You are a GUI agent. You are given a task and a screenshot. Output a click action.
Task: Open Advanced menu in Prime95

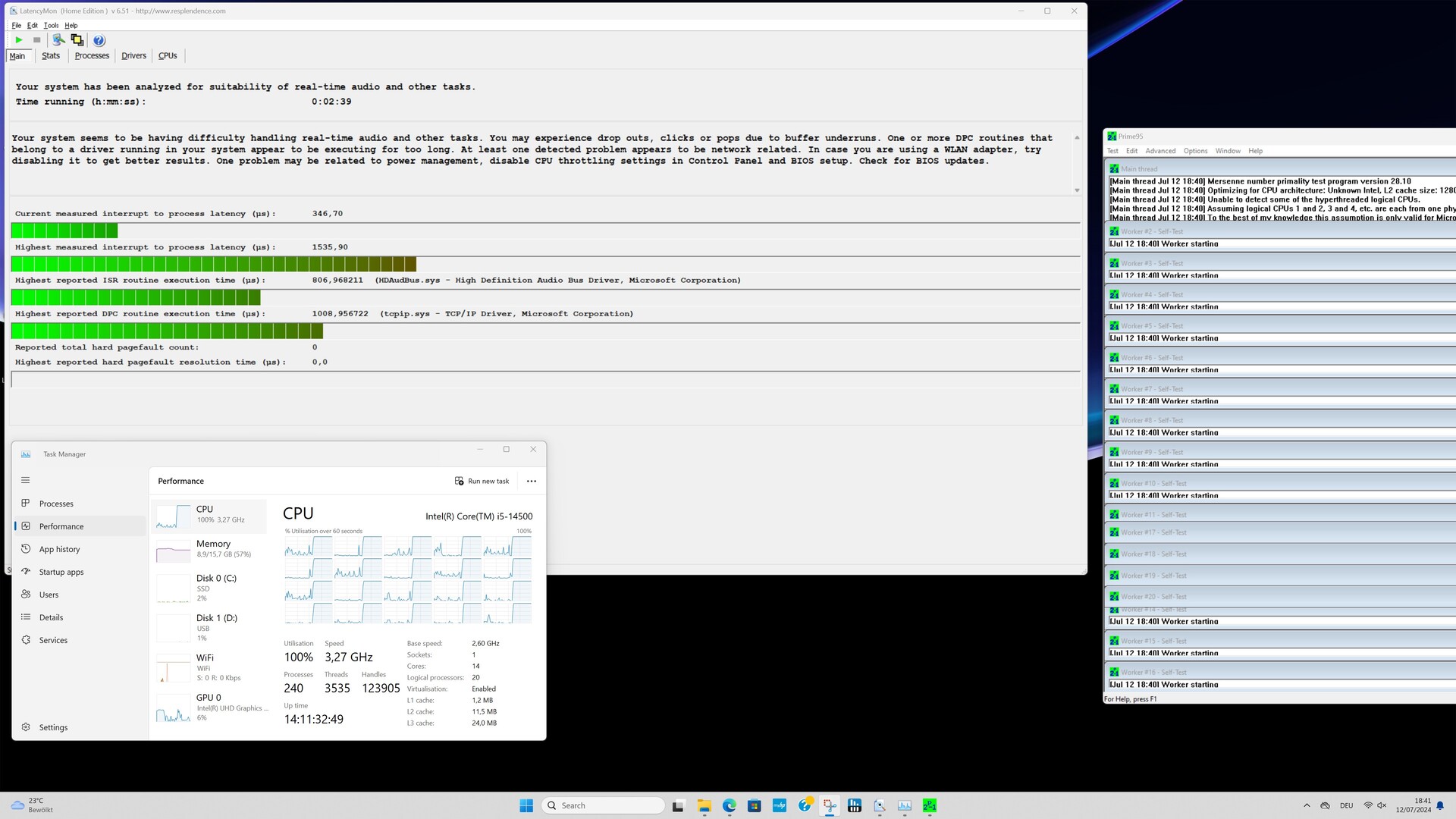tap(1160, 151)
